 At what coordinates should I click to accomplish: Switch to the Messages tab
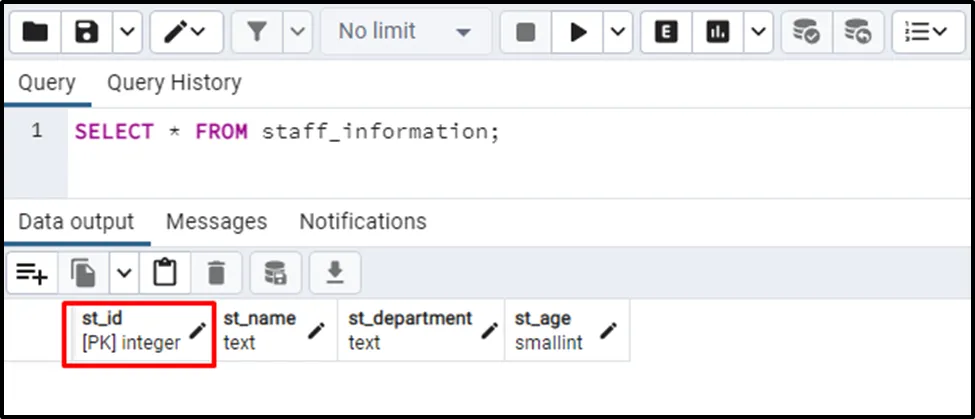pyautogui.click(x=216, y=221)
